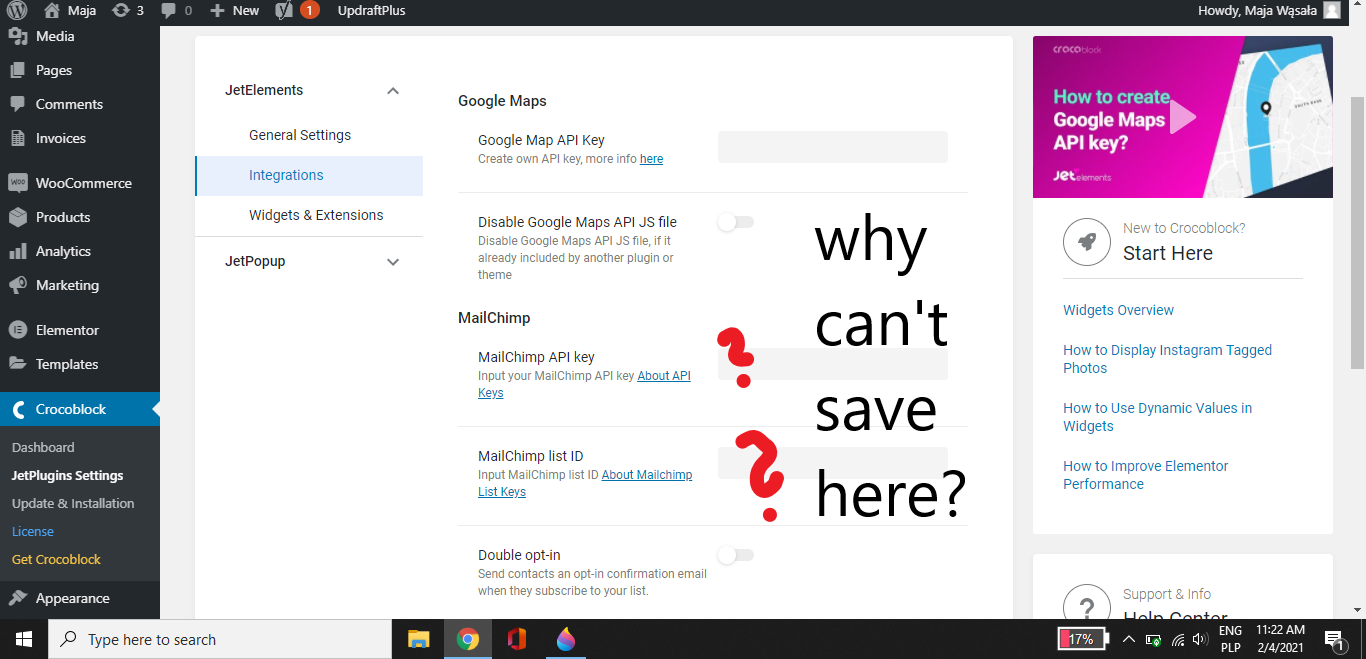Click the Products box icon
The height and width of the screenshot is (659, 1366).
tap(17, 217)
